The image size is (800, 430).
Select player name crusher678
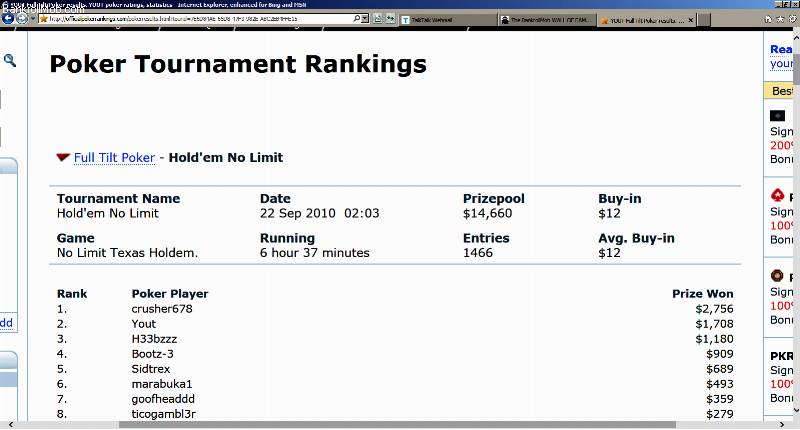click(162, 309)
